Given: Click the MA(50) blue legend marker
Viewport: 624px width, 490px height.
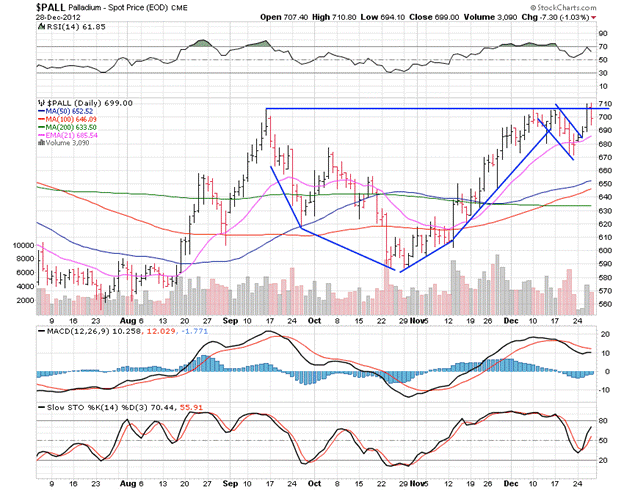Looking at the screenshot, I should click(39, 111).
